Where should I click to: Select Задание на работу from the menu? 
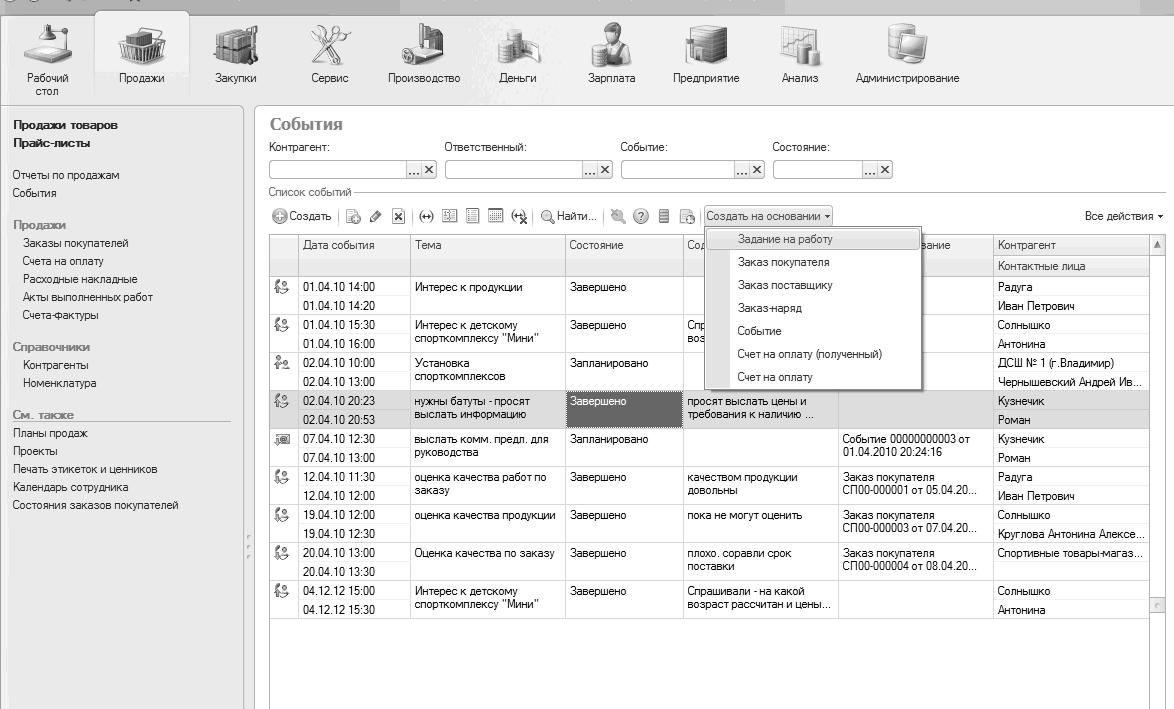click(x=784, y=240)
